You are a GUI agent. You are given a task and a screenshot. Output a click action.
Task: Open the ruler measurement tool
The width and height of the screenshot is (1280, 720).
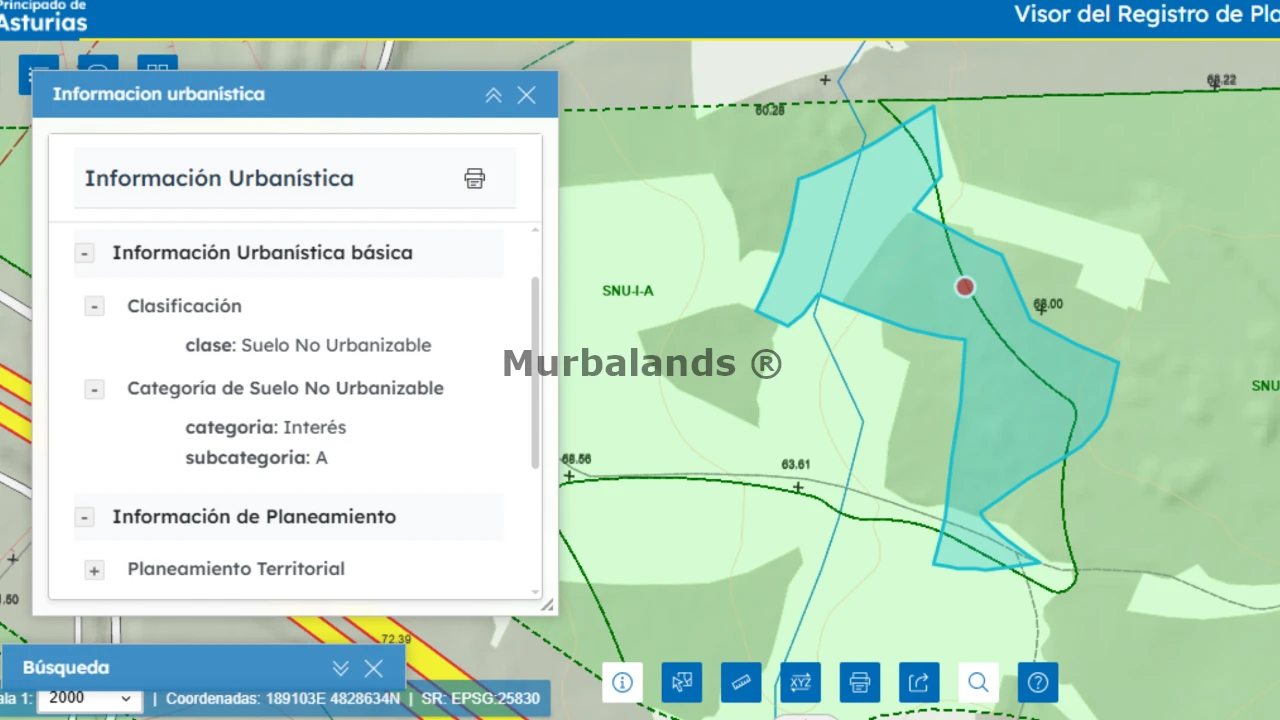pos(741,682)
